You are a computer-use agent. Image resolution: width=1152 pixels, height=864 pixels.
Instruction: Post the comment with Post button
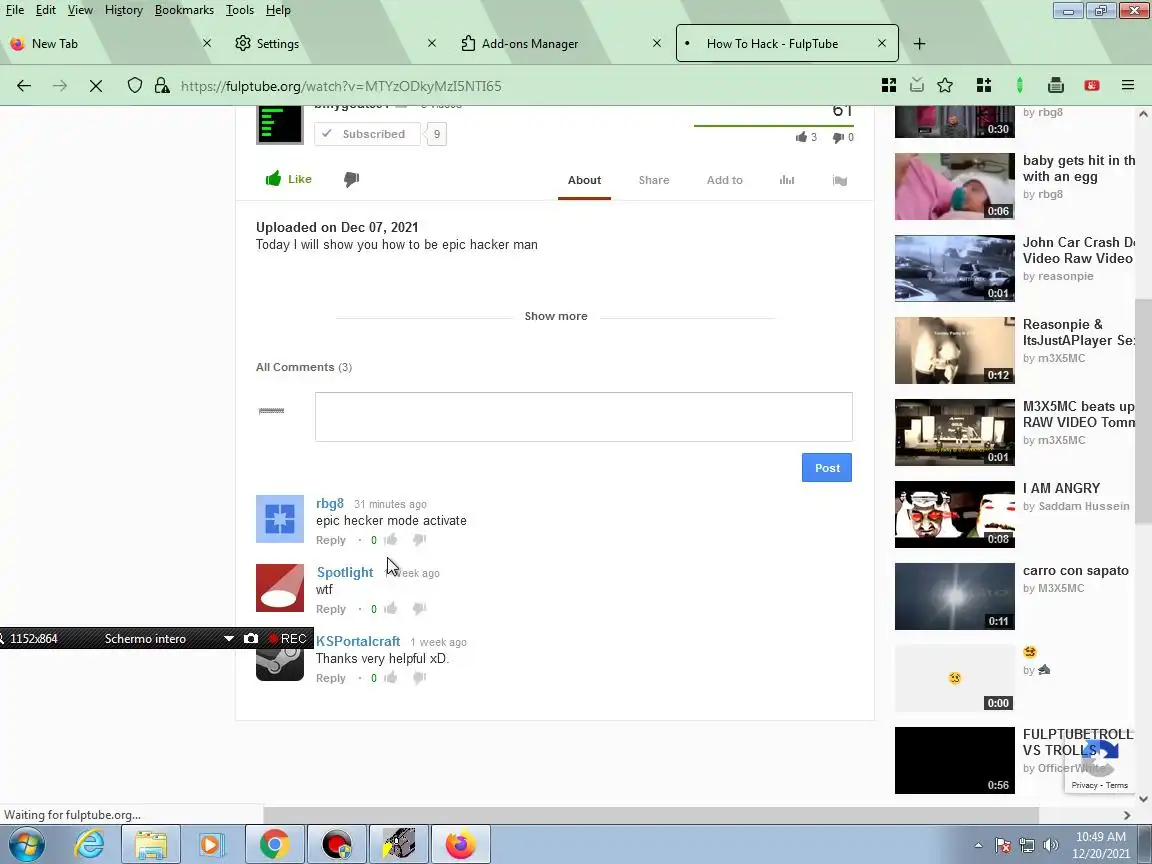coord(827,468)
